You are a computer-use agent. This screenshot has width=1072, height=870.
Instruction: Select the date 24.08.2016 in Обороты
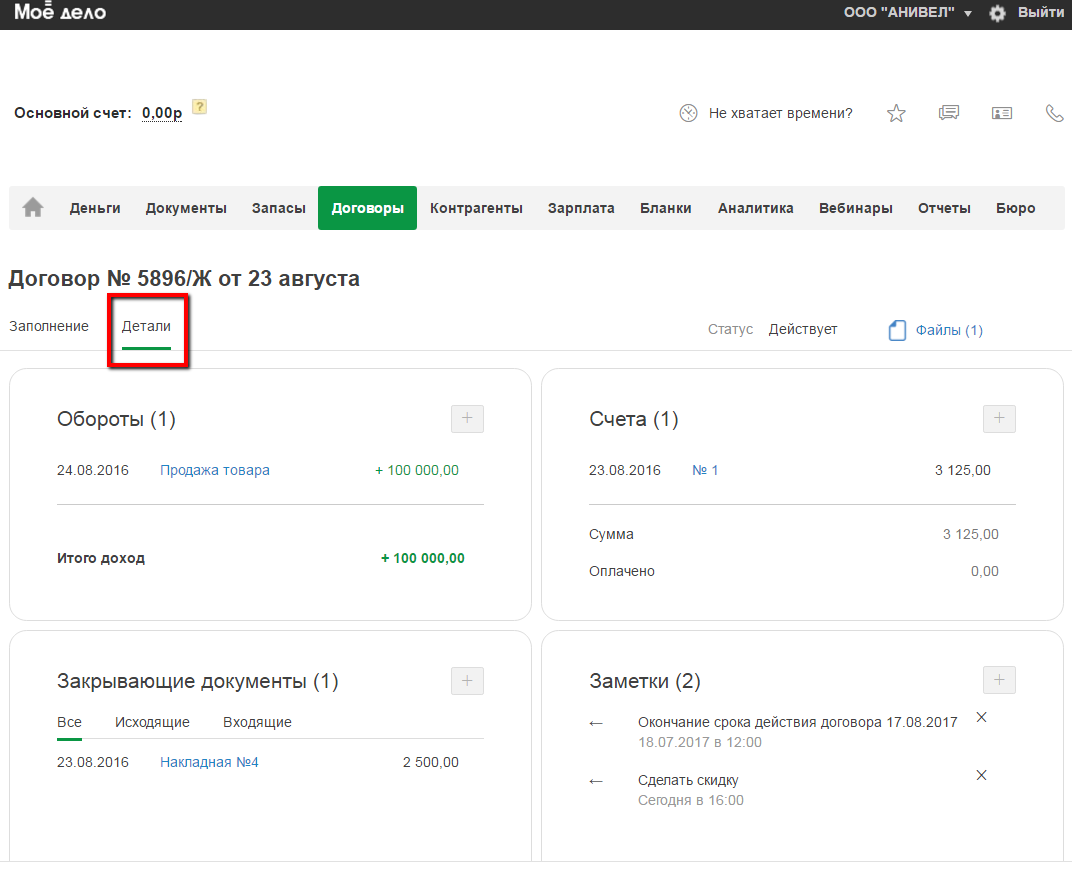tap(92, 470)
